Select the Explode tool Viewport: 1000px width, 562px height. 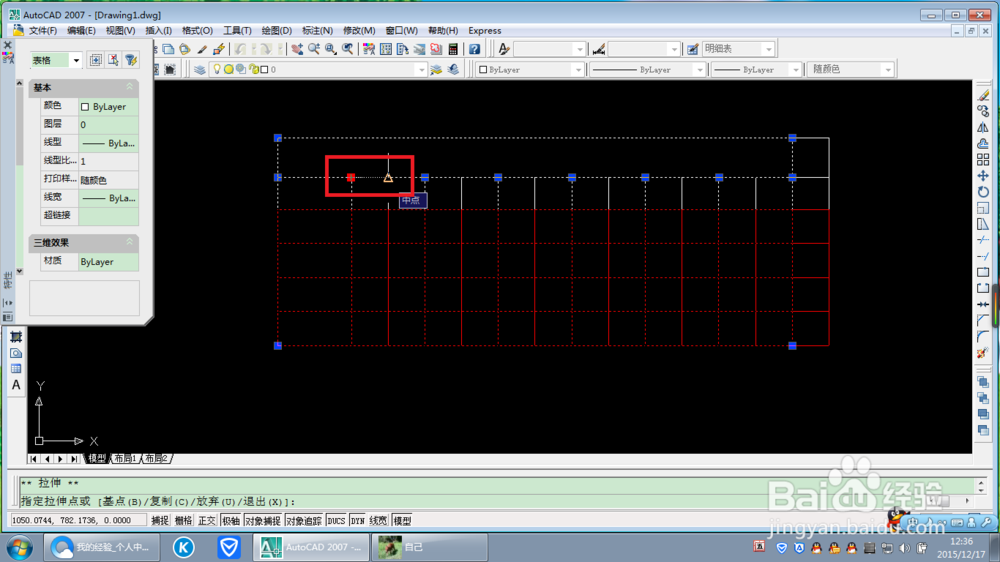(x=983, y=353)
